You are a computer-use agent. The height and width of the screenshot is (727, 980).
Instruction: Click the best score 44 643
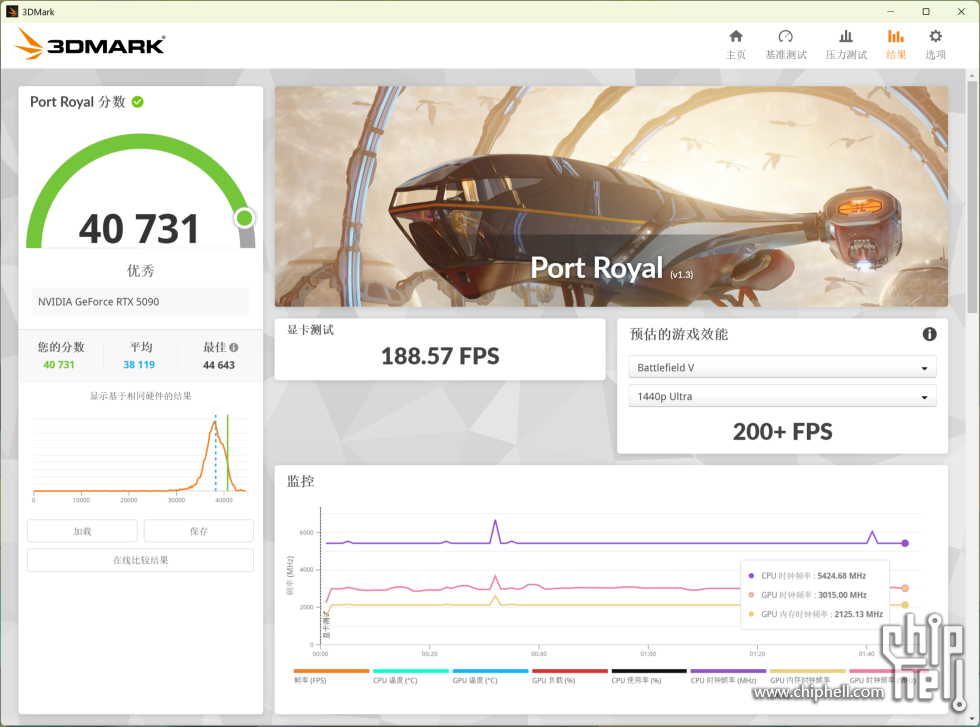219,365
